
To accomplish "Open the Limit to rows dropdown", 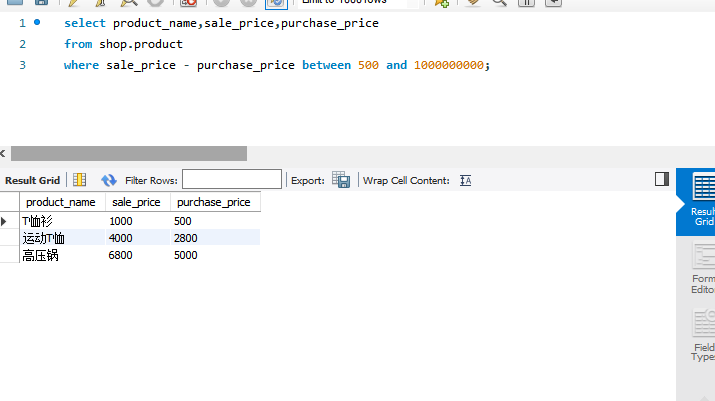I will [x=358, y=3].
